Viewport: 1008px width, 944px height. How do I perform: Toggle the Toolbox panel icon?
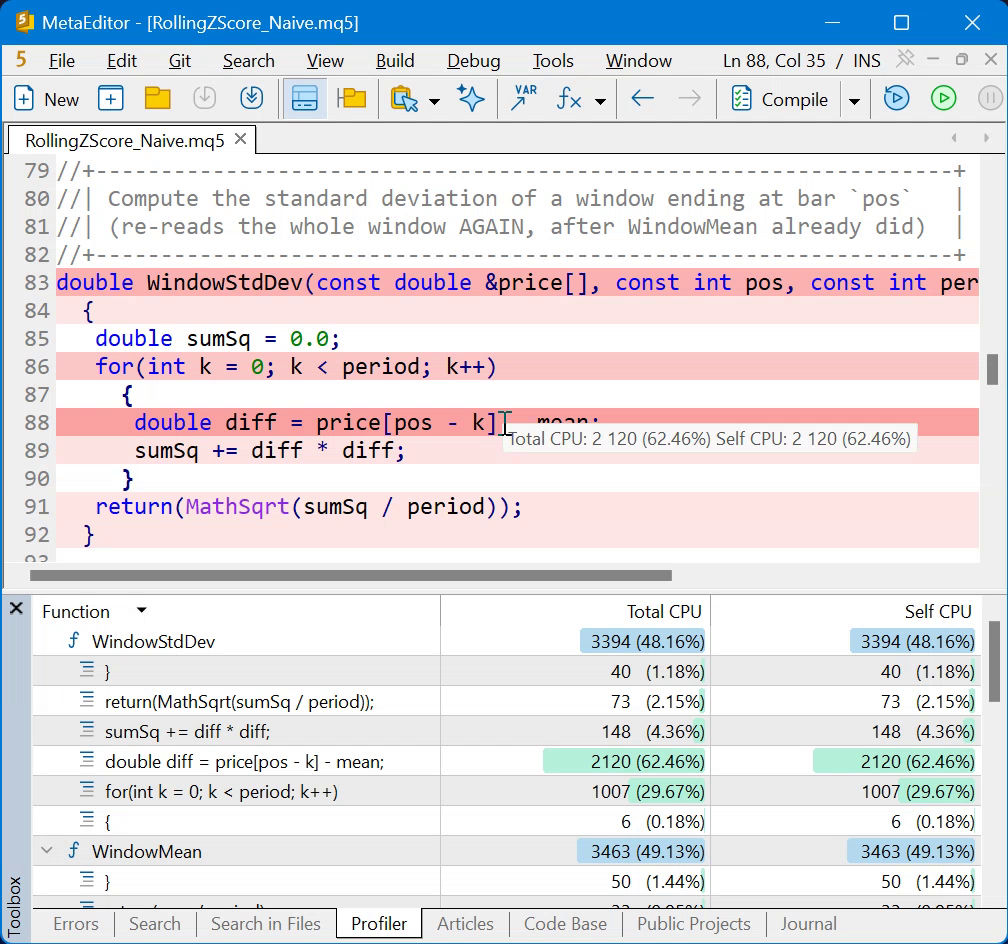304,99
